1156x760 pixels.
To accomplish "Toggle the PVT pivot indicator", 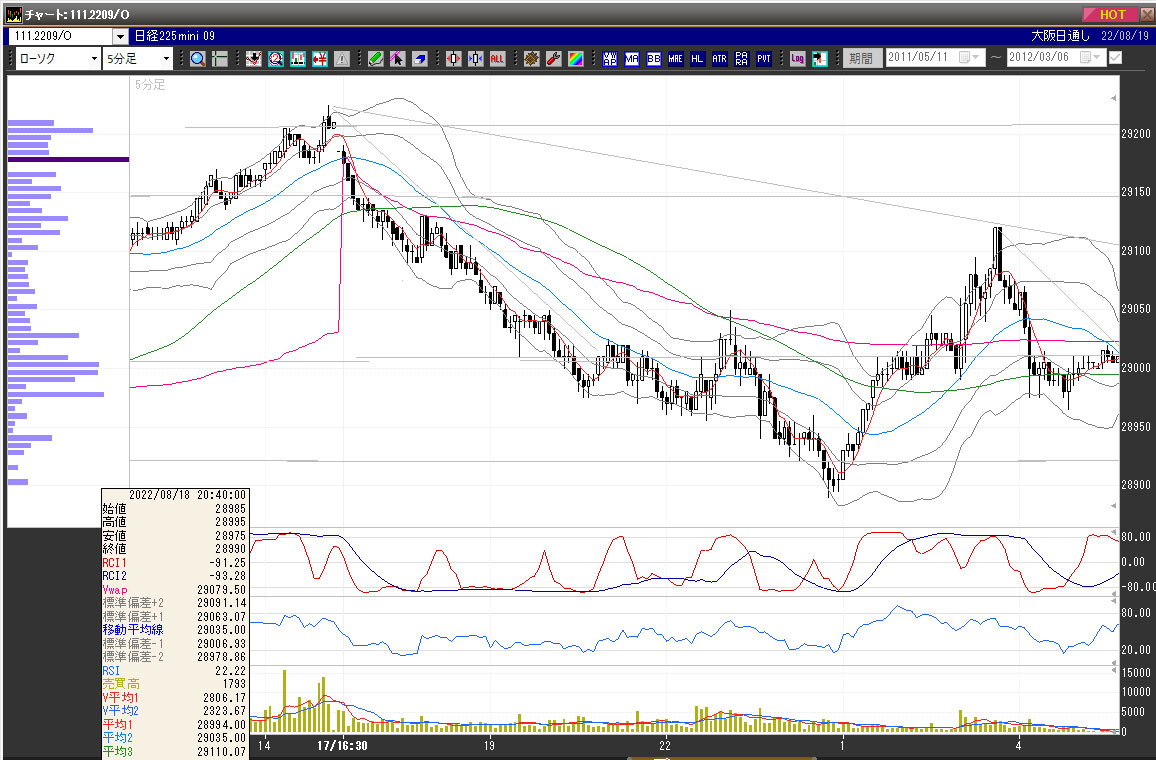I will click(x=764, y=59).
